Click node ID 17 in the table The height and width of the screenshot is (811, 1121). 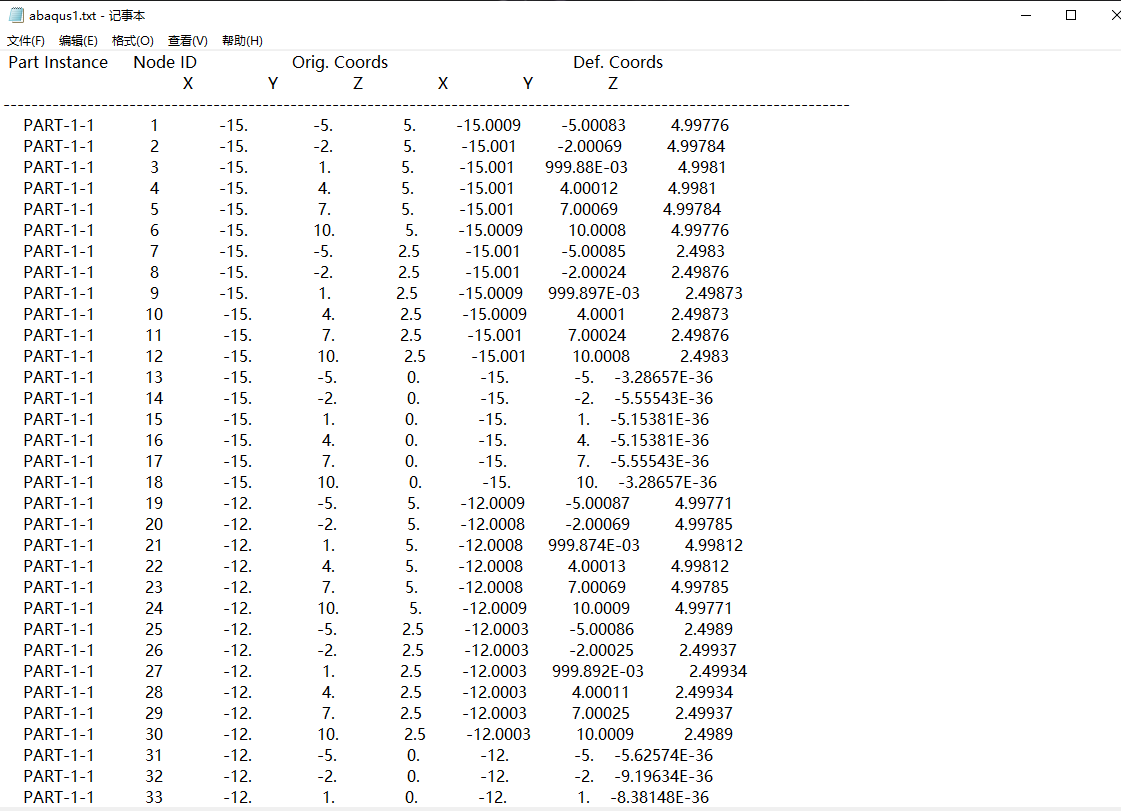[154, 461]
